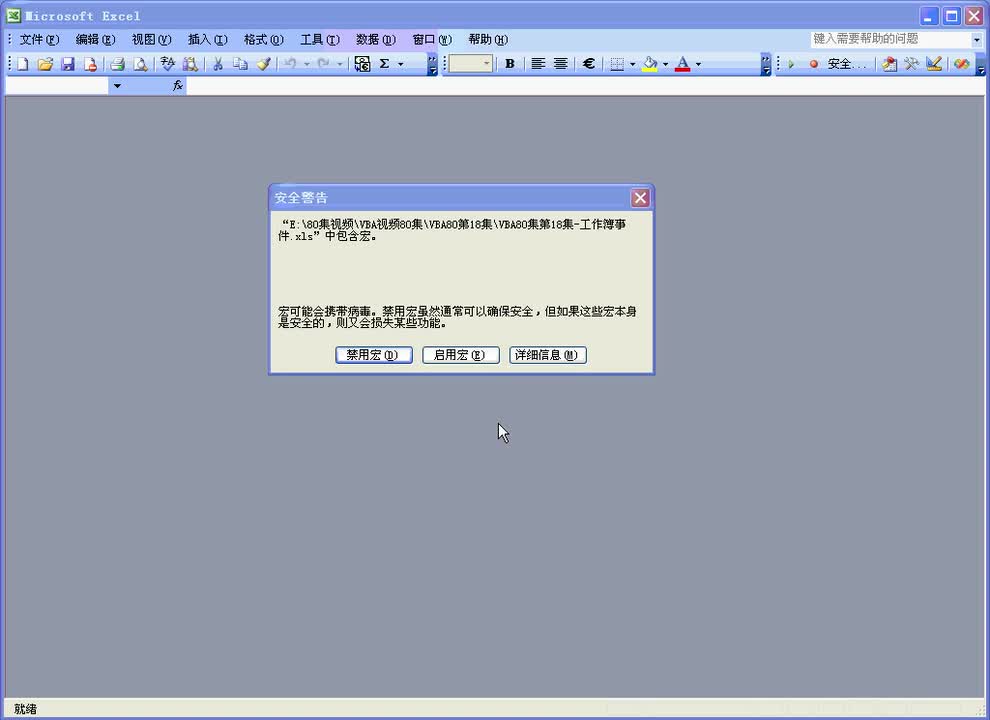990x720 pixels.
Task: Open the Undo history dropdown arrow
Action: click(x=307, y=64)
